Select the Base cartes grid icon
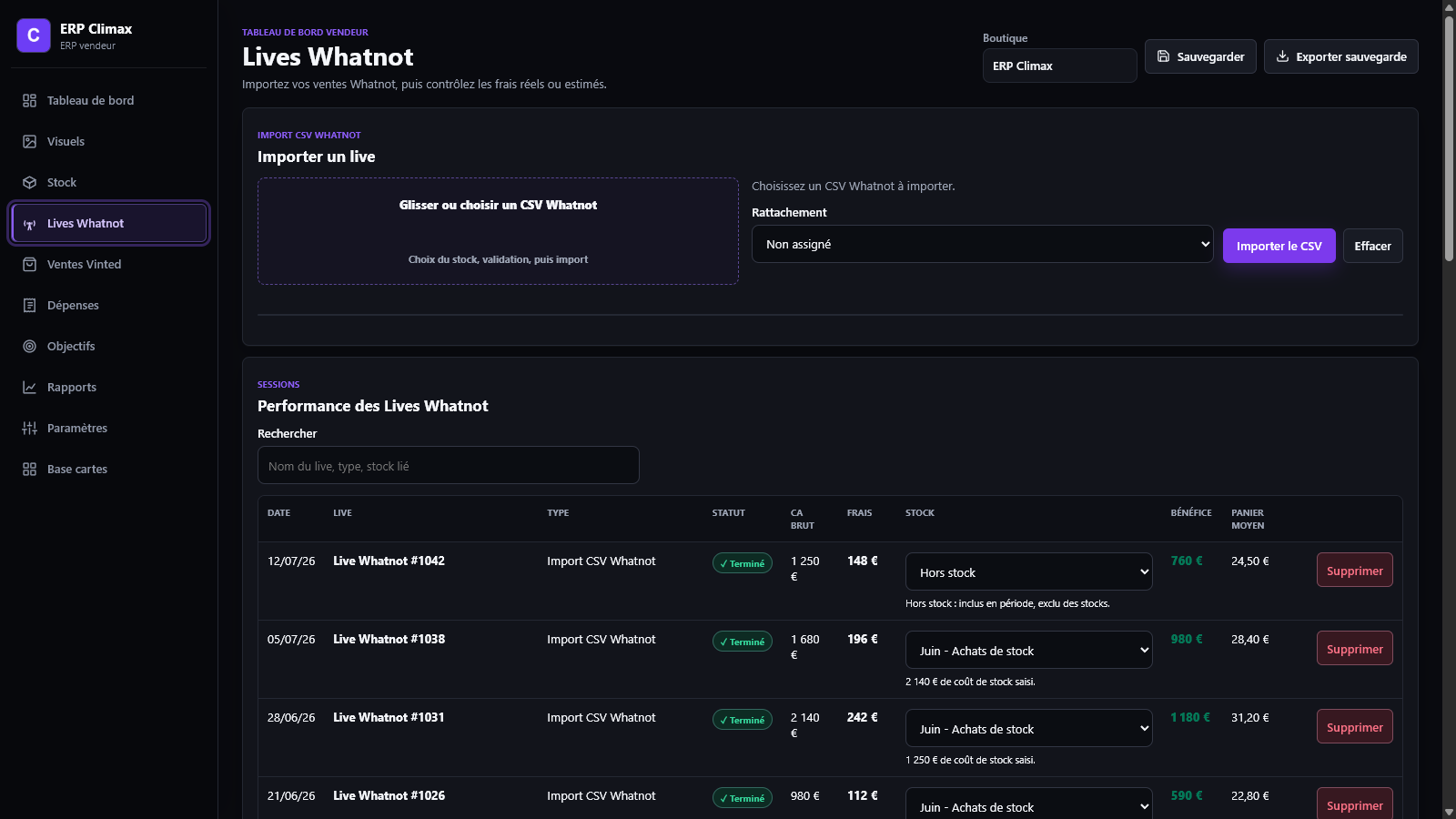 29,469
